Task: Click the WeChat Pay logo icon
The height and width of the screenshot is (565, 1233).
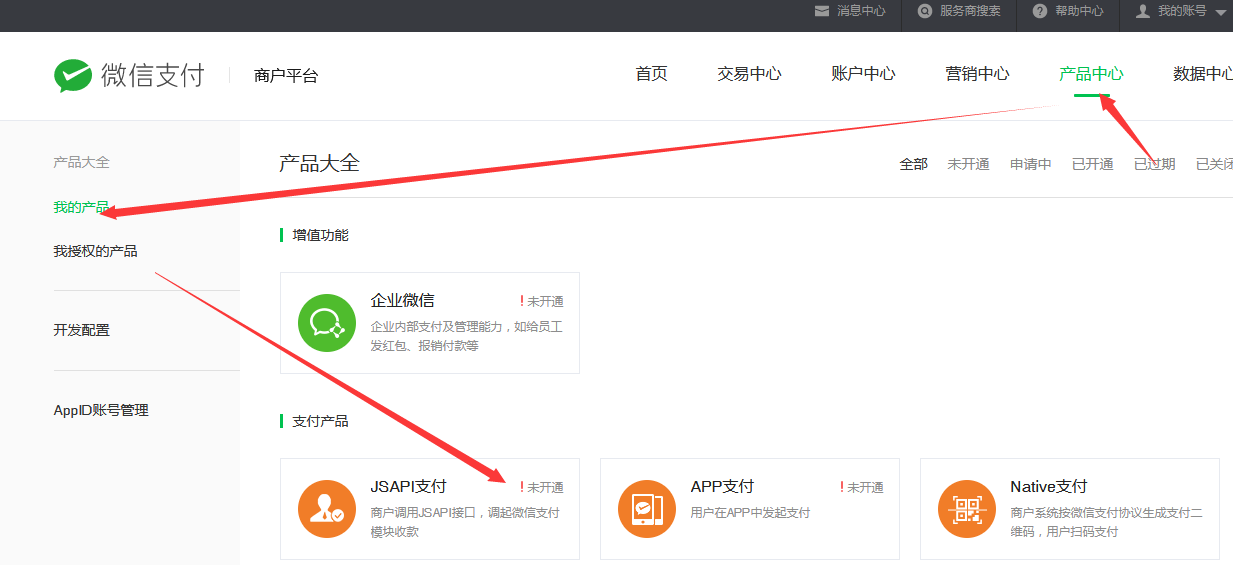Action: click(73, 75)
